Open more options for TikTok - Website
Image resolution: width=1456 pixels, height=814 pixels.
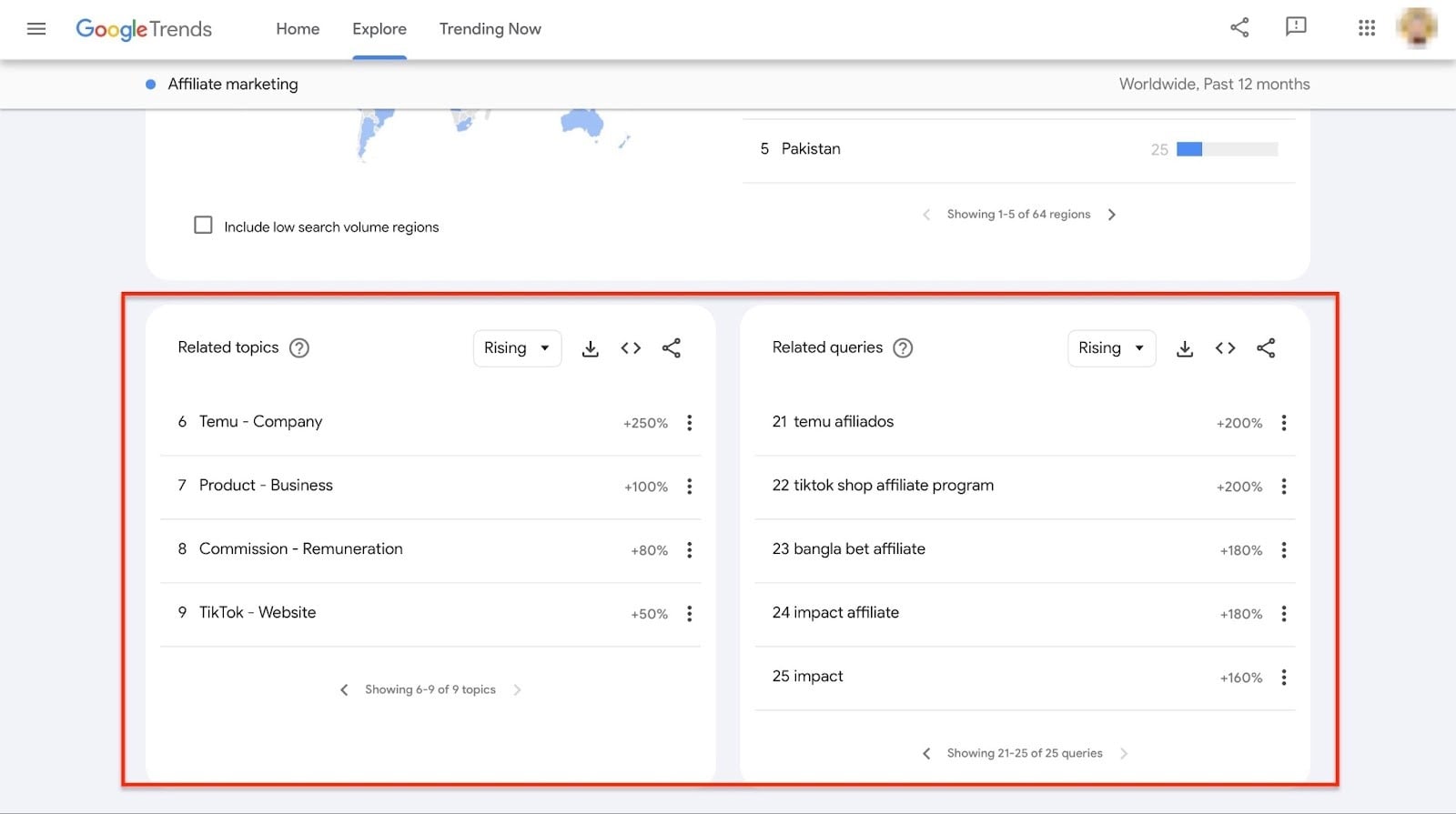690,614
